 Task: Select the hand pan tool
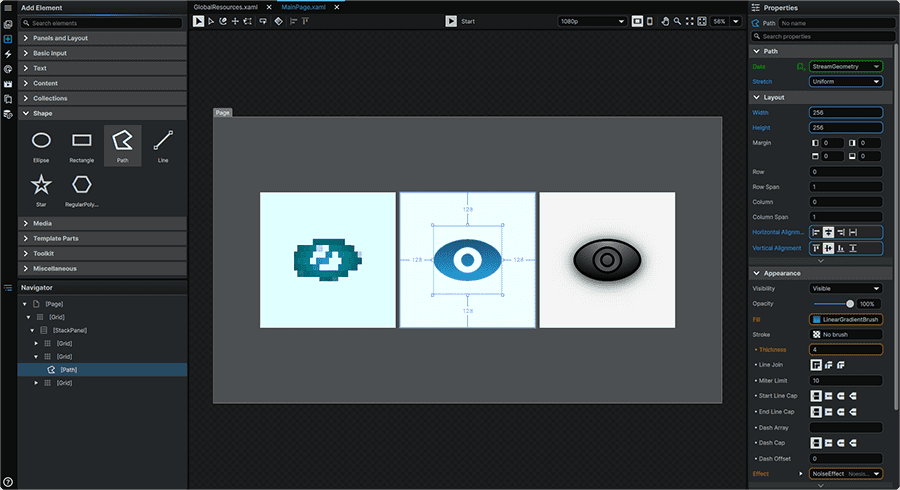[665, 21]
